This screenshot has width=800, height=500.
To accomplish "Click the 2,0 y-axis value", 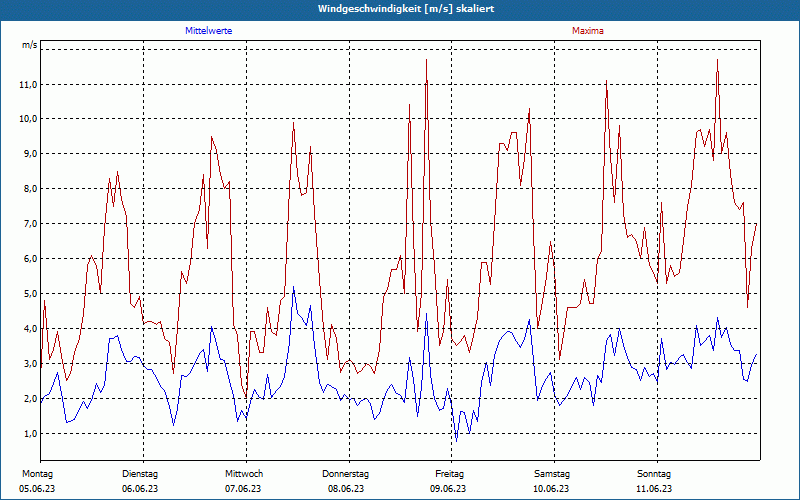I will pos(30,398).
